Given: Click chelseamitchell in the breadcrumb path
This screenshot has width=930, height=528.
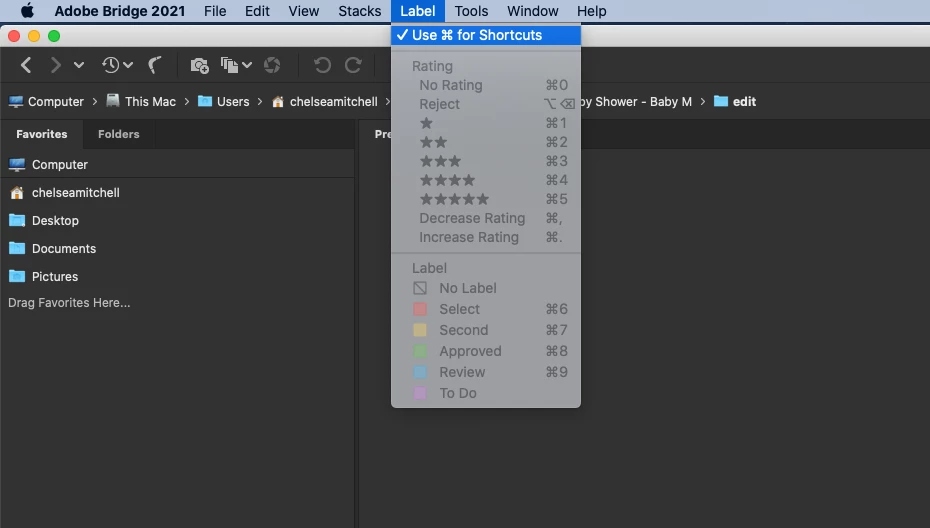Looking at the screenshot, I should tap(325, 101).
